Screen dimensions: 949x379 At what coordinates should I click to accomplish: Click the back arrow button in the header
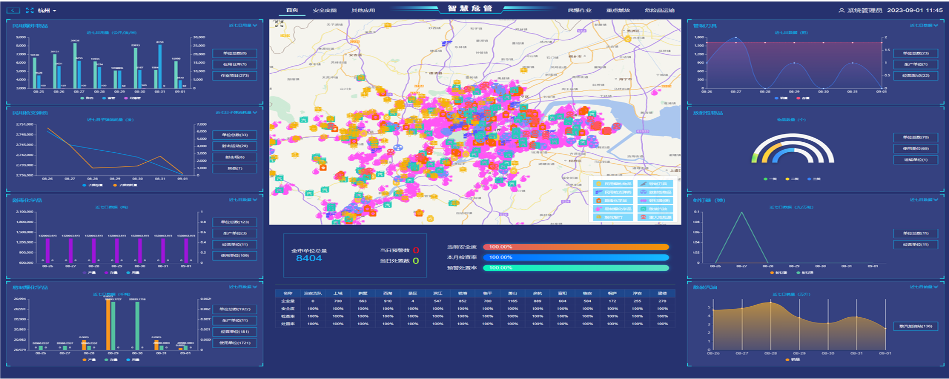point(14,10)
